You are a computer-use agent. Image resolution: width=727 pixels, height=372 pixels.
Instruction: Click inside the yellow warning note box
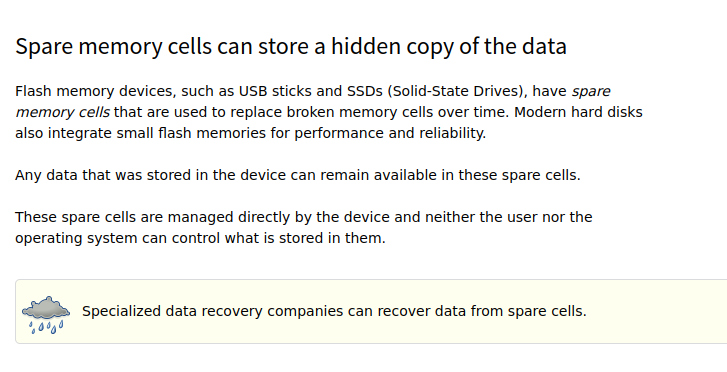tap(371, 312)
